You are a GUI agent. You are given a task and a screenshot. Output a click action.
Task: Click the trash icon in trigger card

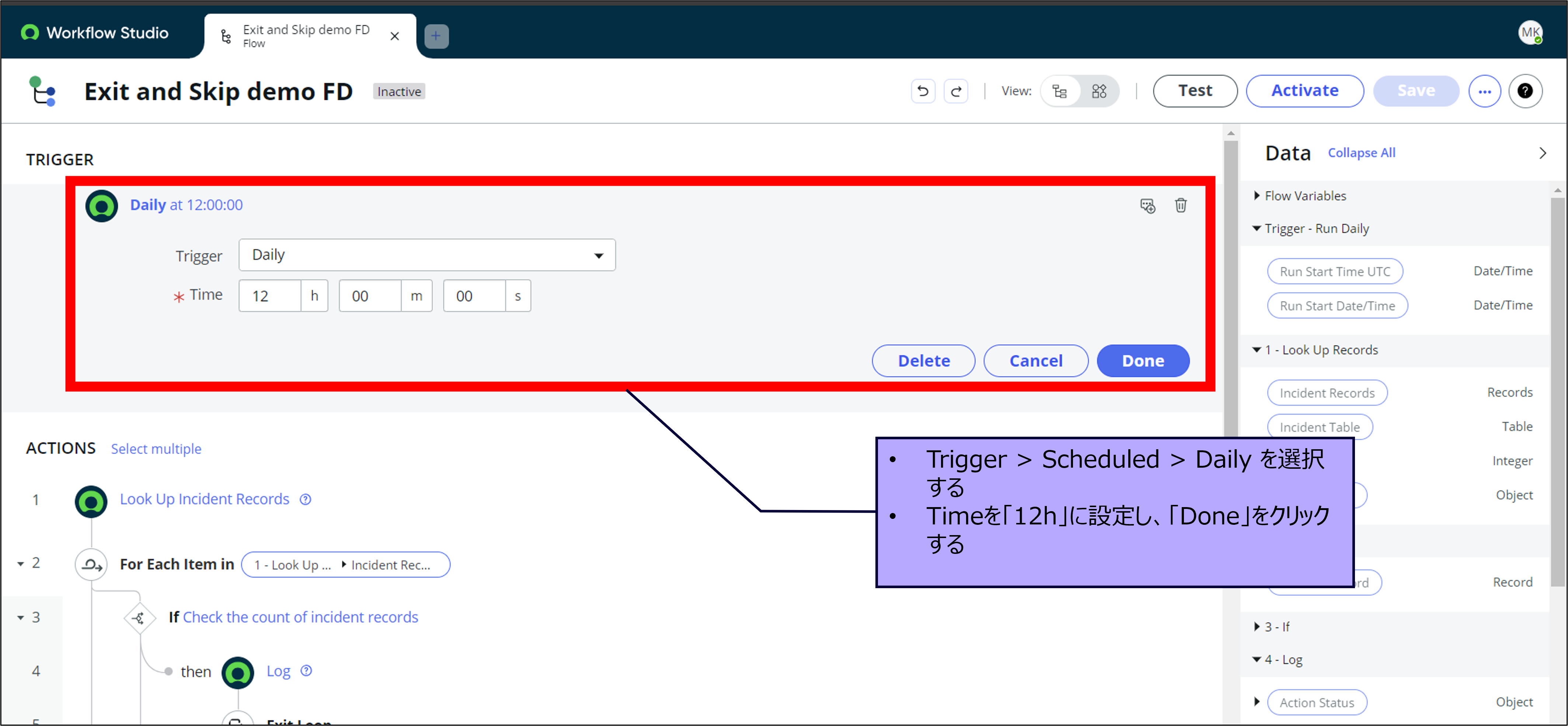click(1180, 206)
